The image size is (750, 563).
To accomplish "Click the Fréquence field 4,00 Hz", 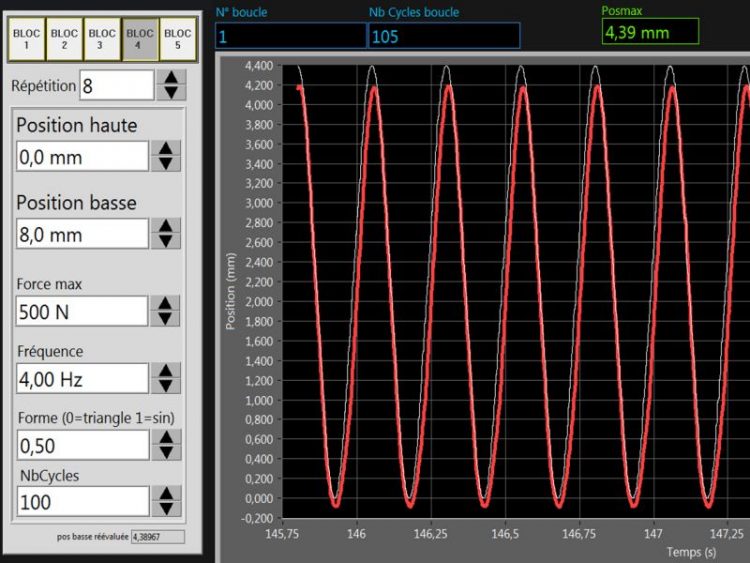I will point(82,378).
